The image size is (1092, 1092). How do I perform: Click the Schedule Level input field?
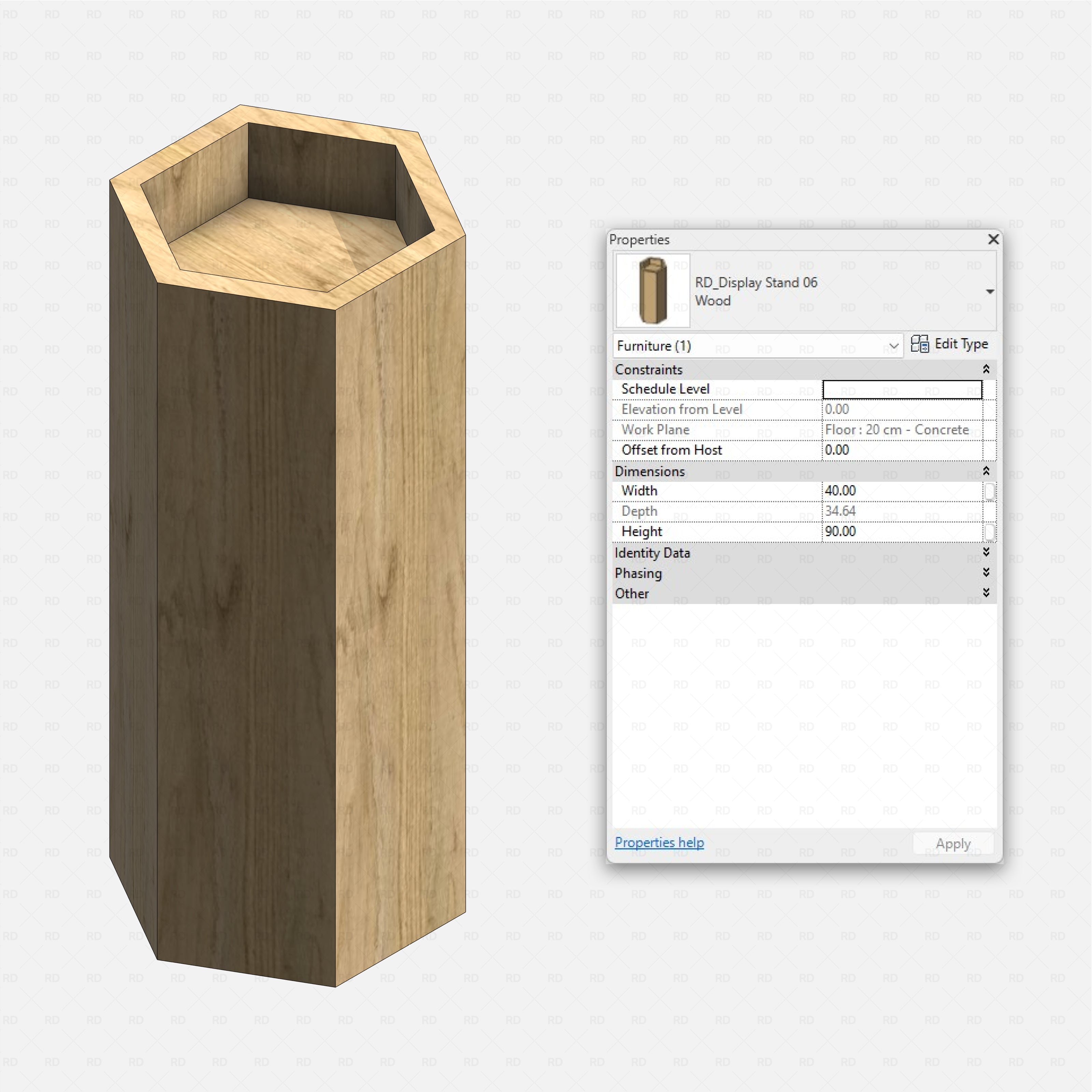[x=902, y=389]
